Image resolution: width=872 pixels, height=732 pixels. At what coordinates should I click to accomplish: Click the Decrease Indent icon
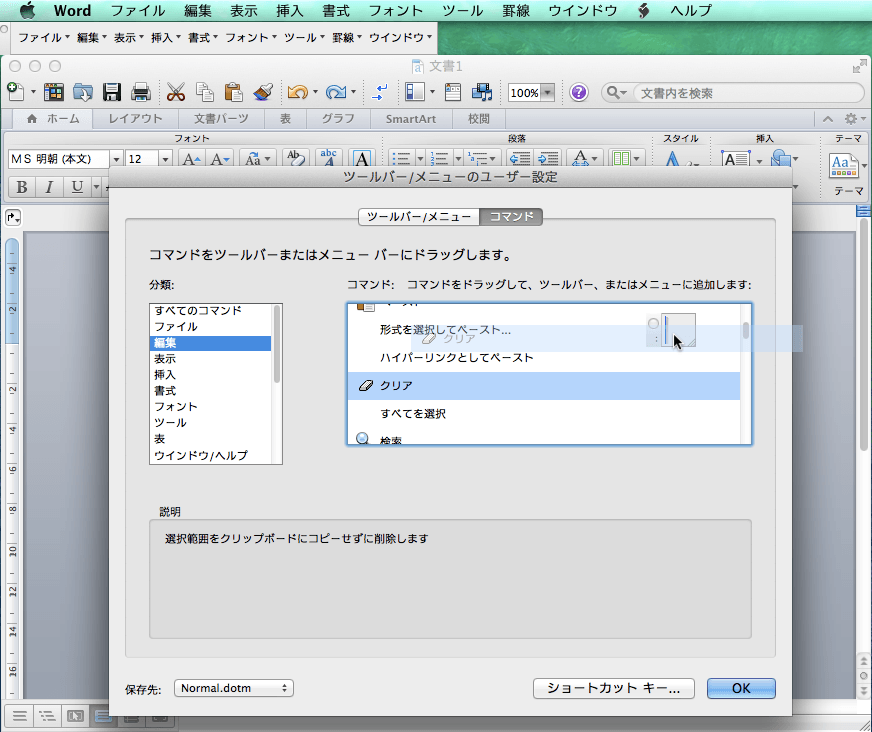pyautogui.click(x=520, y=159)
